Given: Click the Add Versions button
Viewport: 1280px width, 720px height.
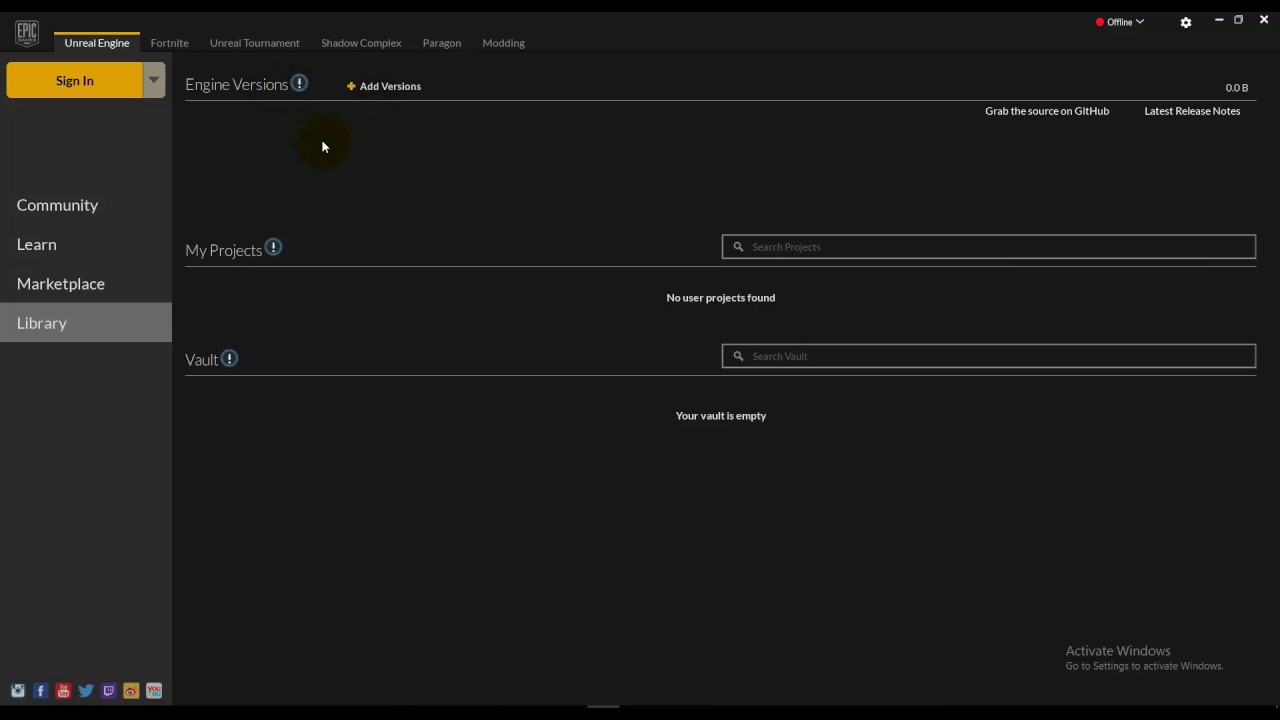Looking at the screenshot, I should (384, 86).
